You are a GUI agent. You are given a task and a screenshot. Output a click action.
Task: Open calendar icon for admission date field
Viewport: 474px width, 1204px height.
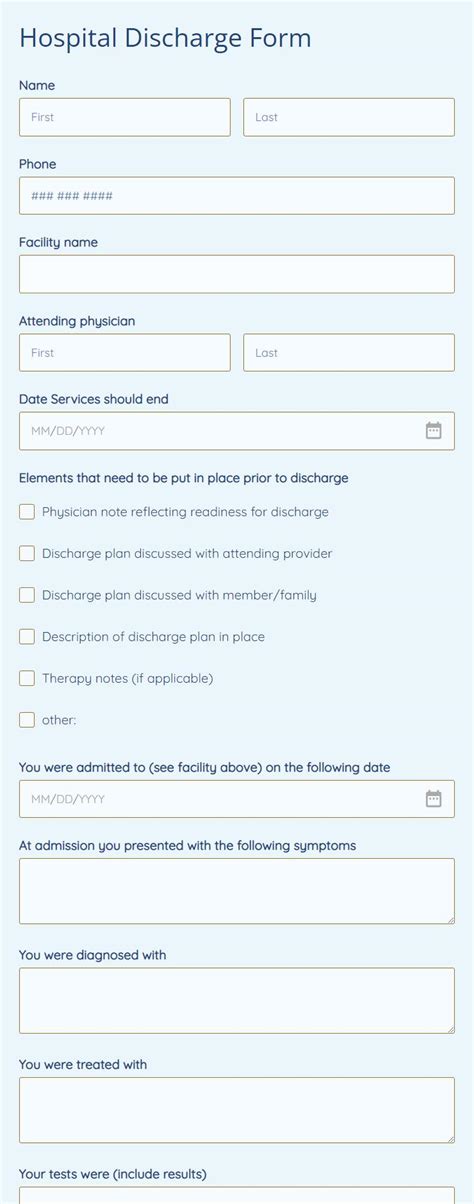tap(433, 799)
